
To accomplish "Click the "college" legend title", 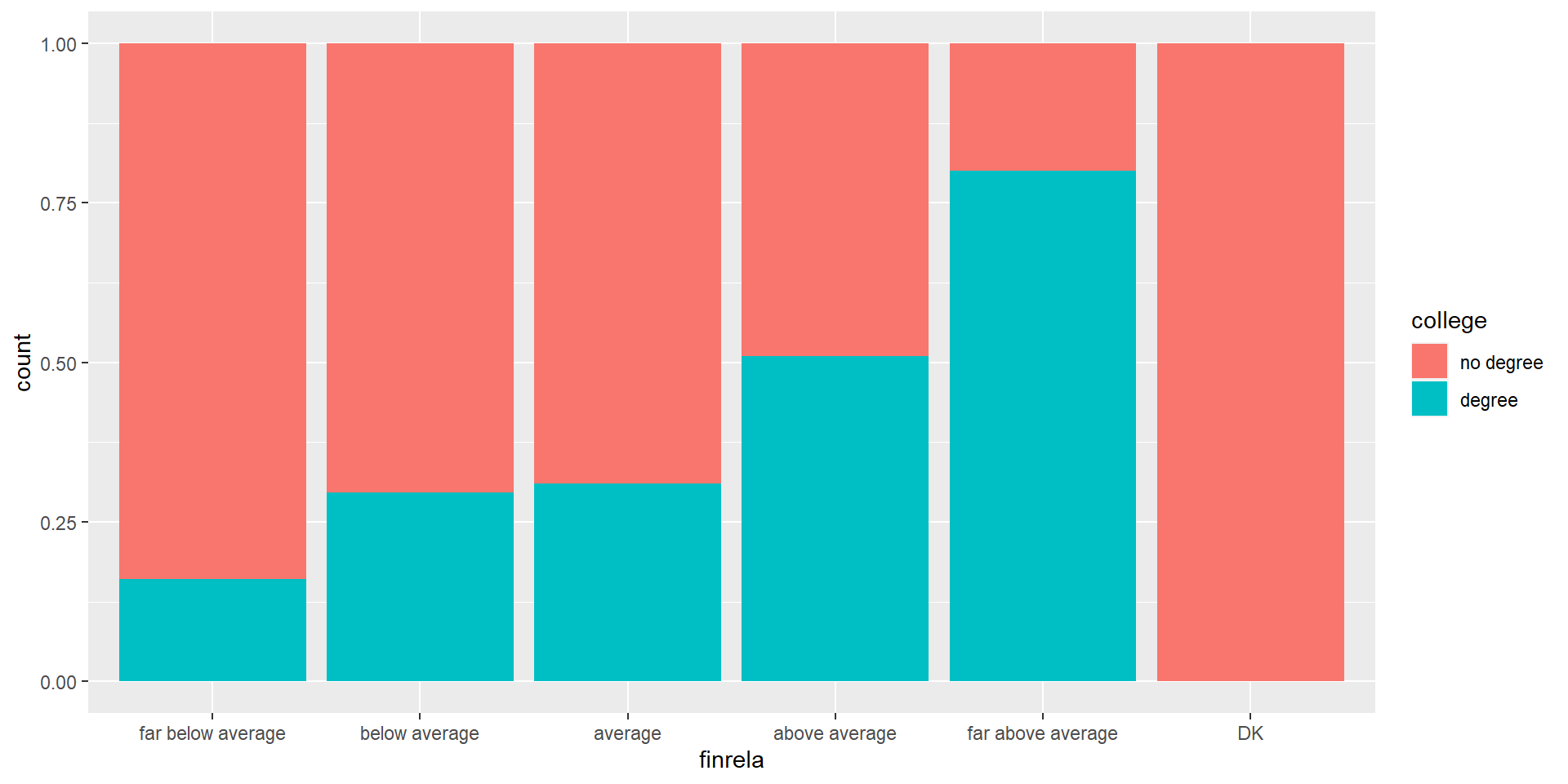I will [x=1449, y=321].
